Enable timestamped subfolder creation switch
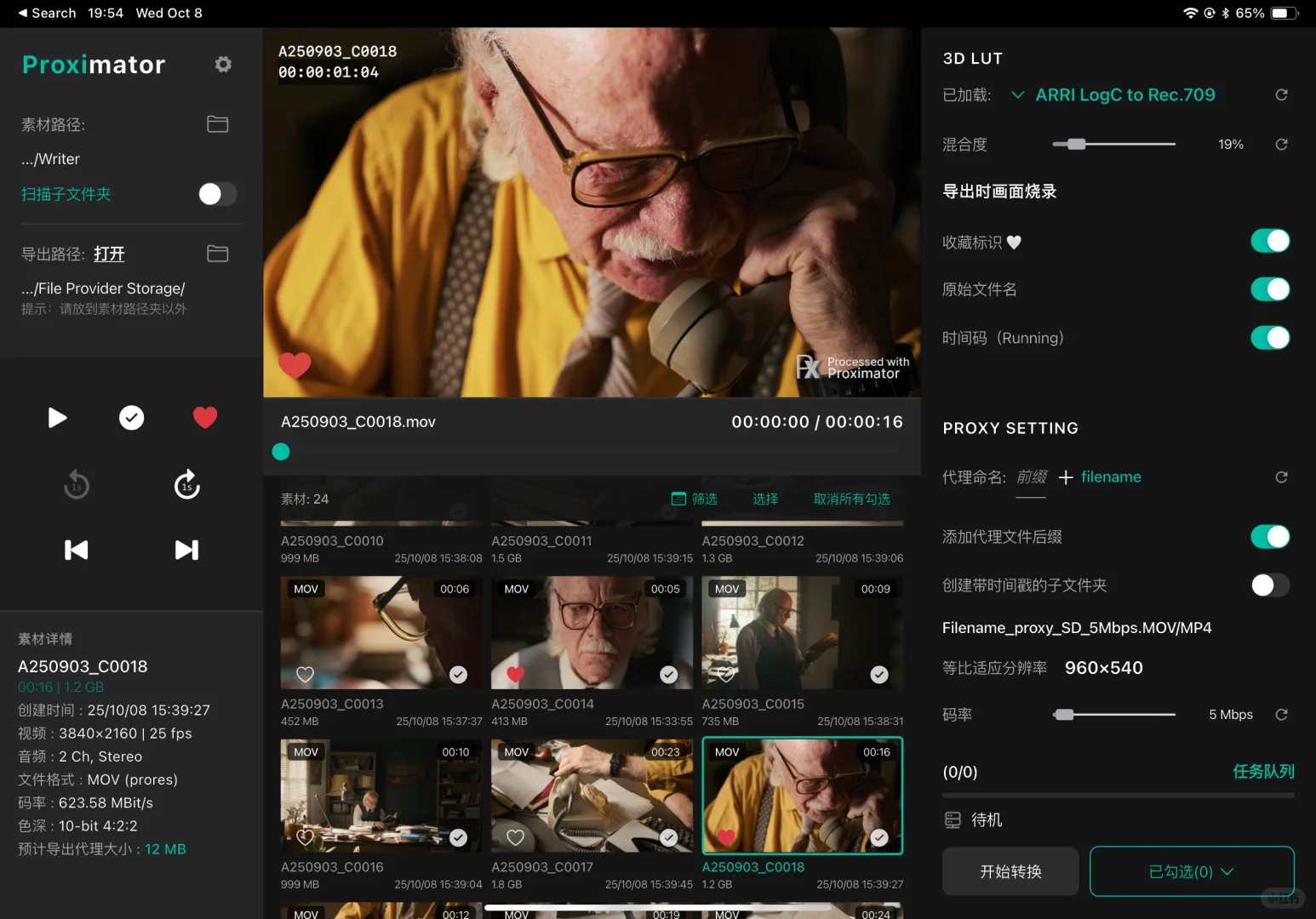 (1270, 585)
